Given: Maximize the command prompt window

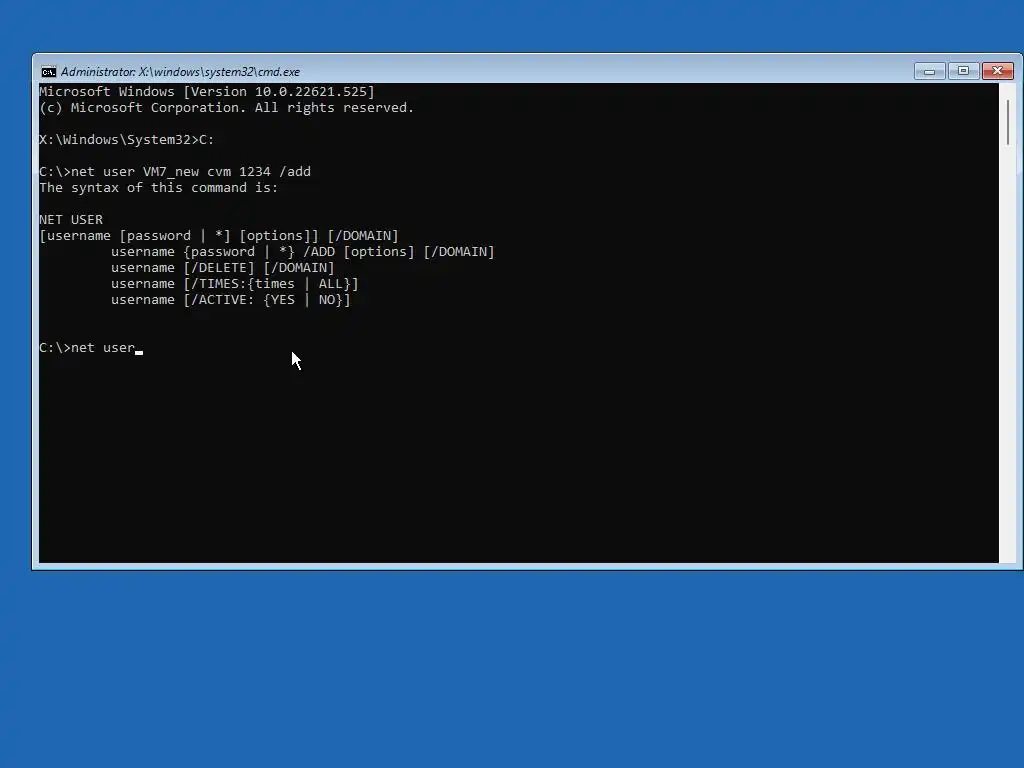Looking at the screenshot, I should 963,71.
